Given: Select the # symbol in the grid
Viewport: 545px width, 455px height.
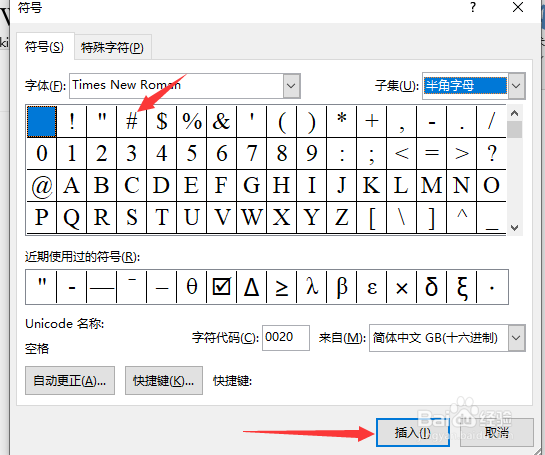Looking at the screenshot, I should tap(132, 122).
